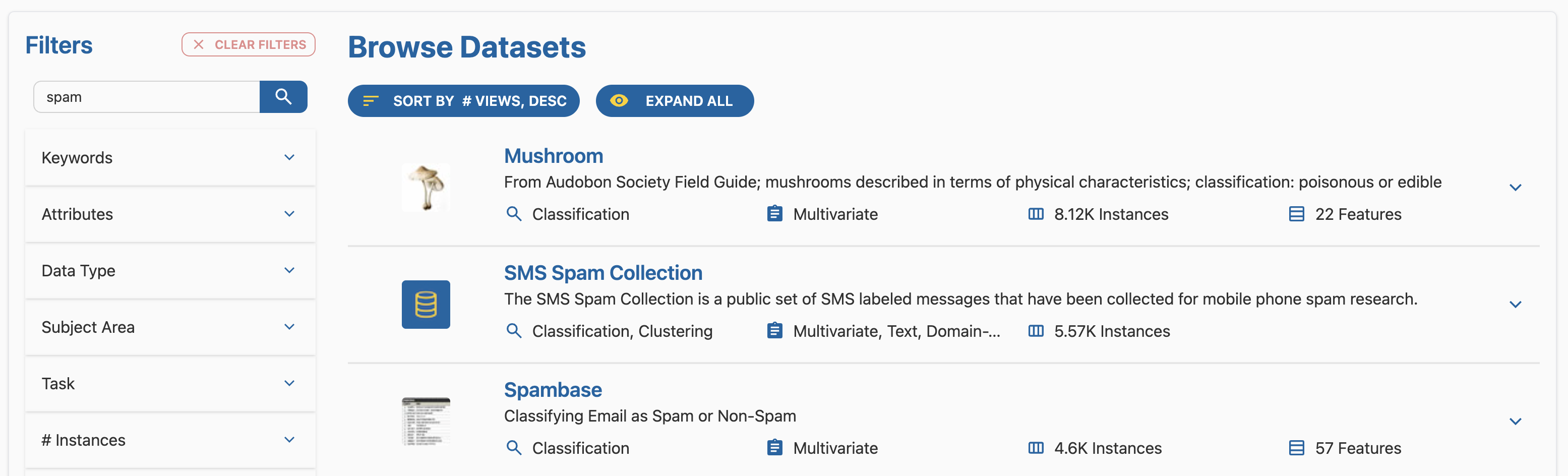Viewport: 1568px width, 476px height.
Task: Expand the Data Type filter
Action: [x=170, y=271]
